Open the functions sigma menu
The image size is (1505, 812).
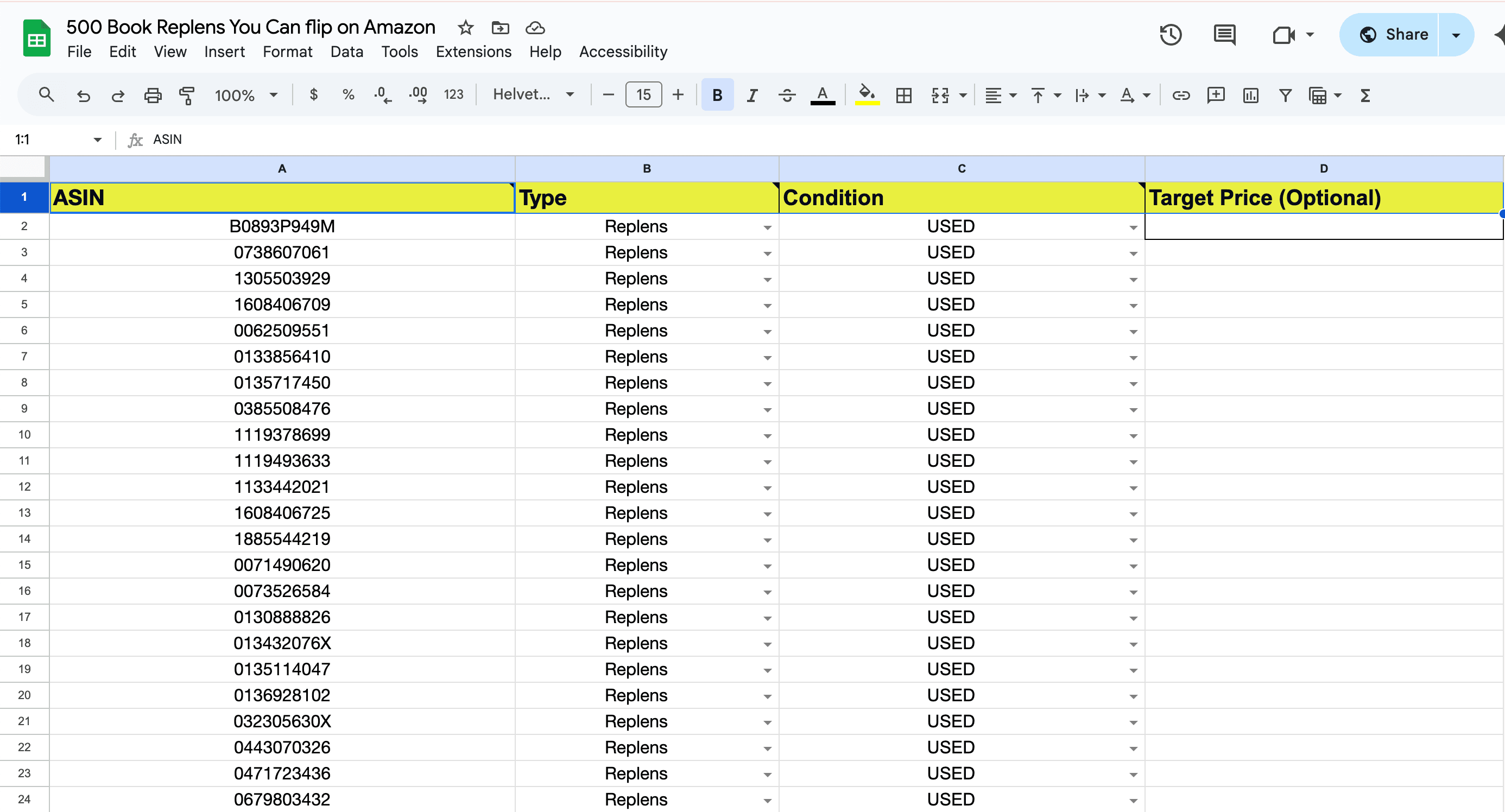click(x=1365, y=94)
